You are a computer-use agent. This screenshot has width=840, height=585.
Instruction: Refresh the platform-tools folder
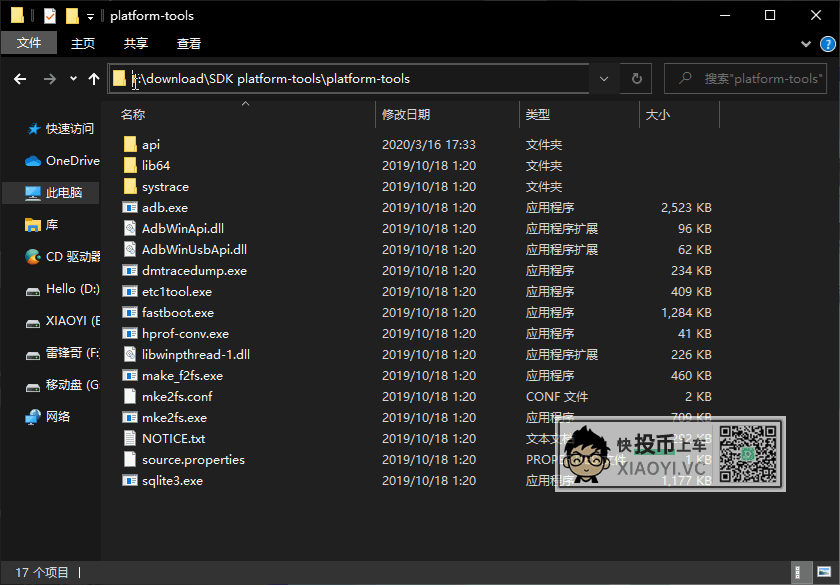pos(636,79)
